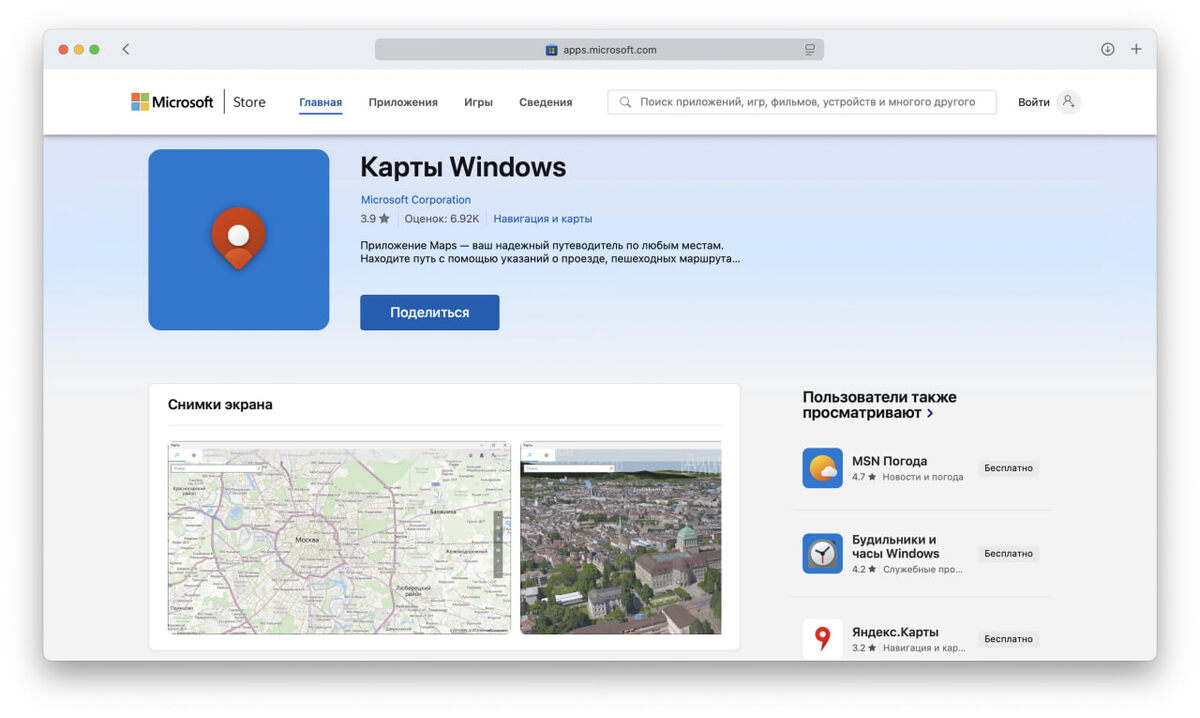1200x718 pixels.
Task: Open the Сведения tab
Action: [546, 102]
